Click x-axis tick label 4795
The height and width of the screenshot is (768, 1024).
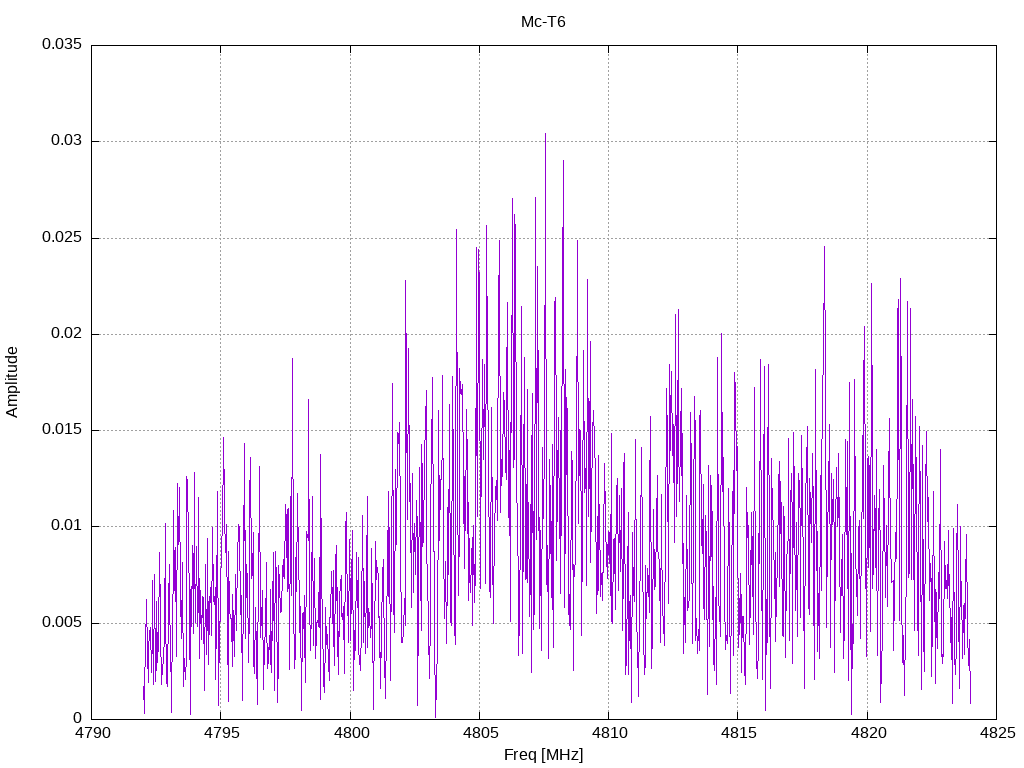pyautogui.click(x=221, y=733)
